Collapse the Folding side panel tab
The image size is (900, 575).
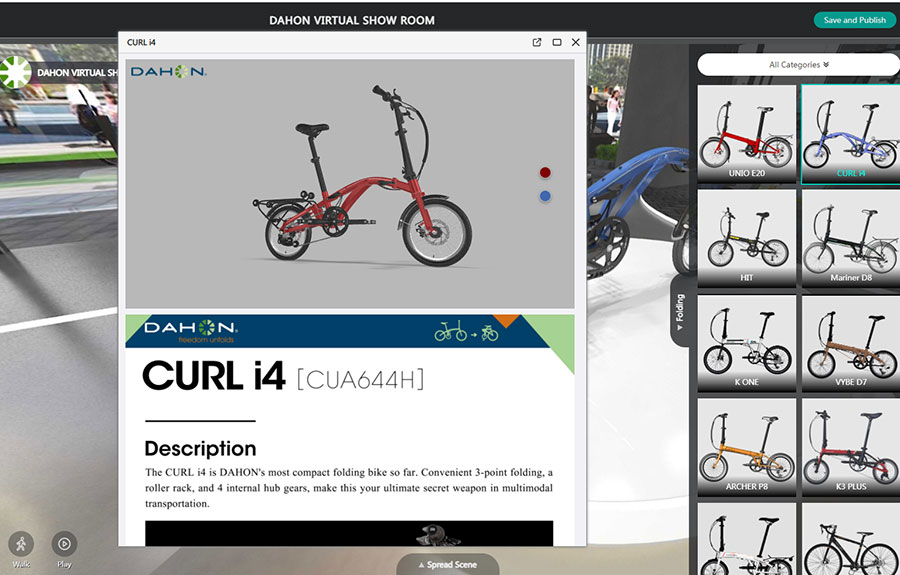(680, 310)
